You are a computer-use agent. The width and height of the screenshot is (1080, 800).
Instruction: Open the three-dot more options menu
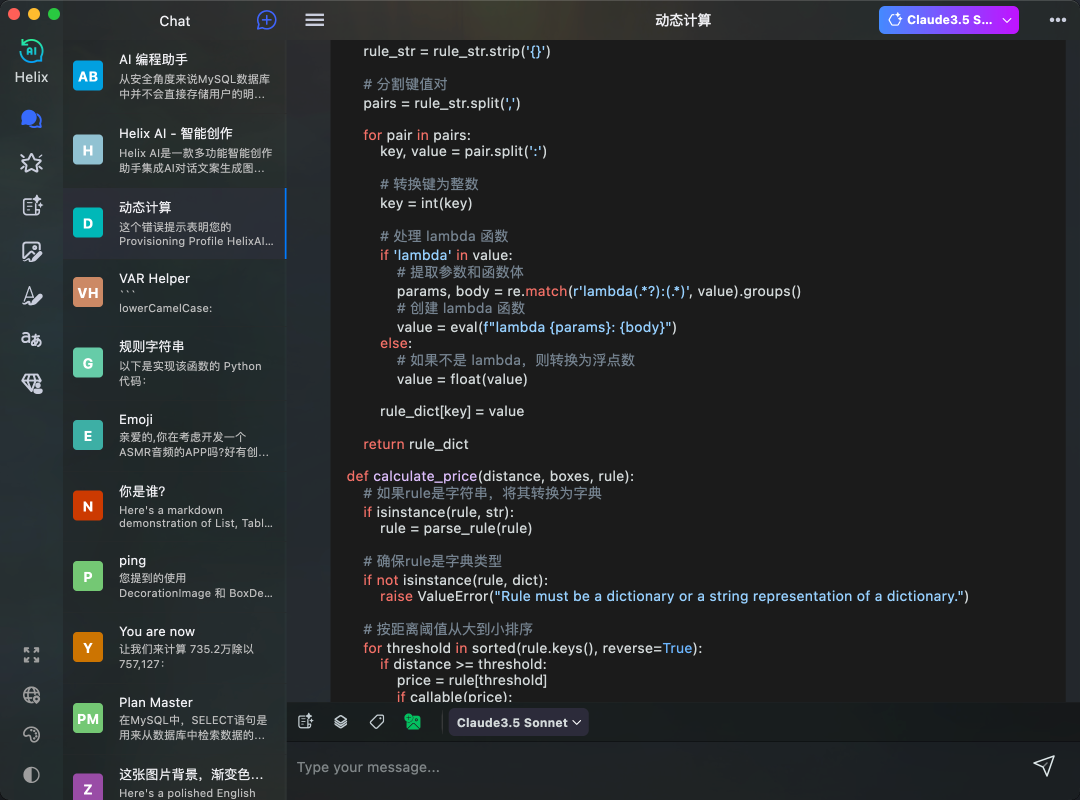pos(1057,20)
